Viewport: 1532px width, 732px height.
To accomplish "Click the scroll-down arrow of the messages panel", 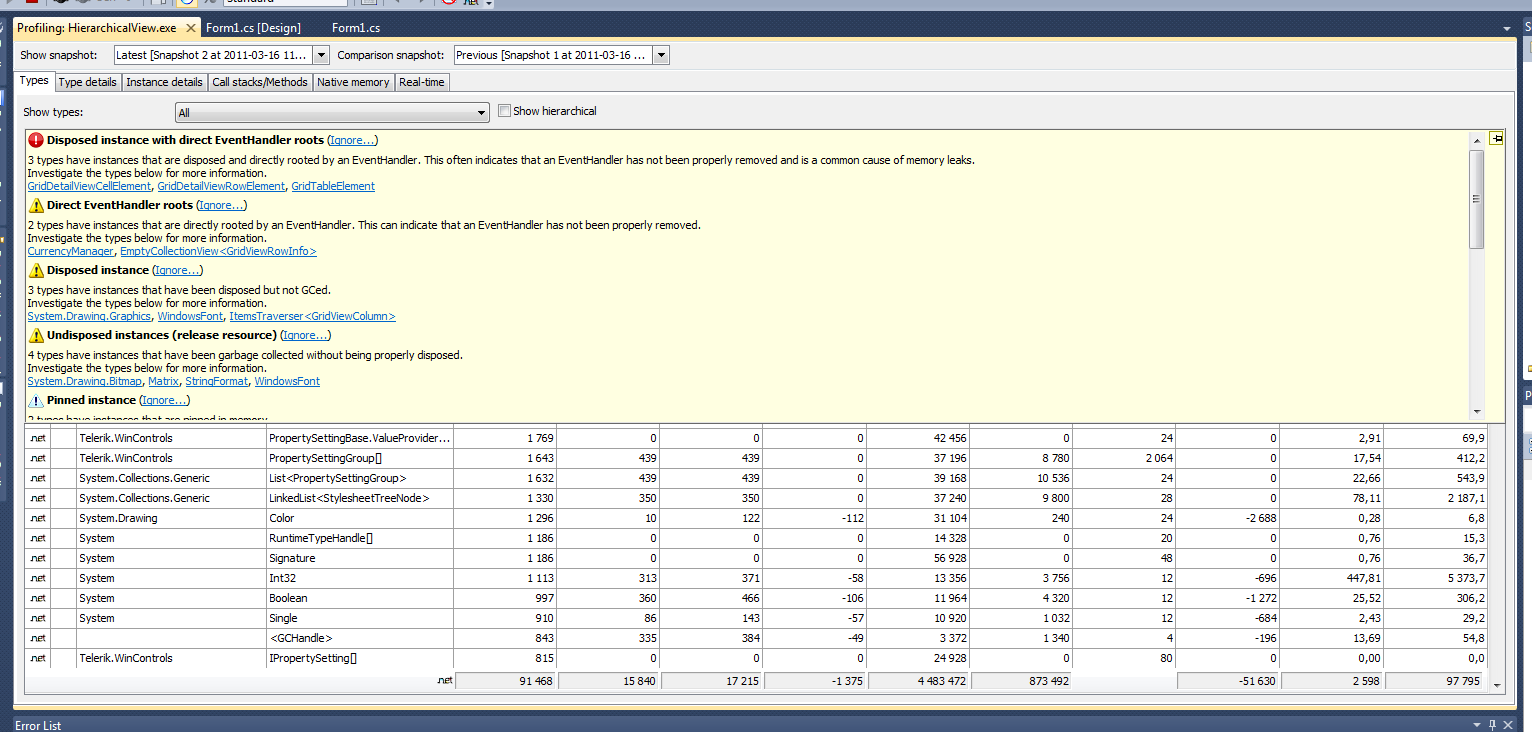I will click(1477, 411).
